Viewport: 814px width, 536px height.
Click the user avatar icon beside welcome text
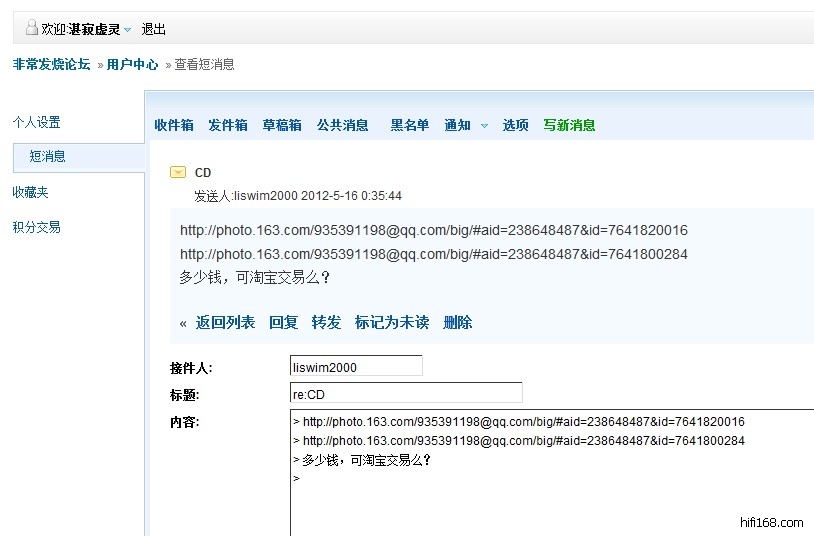[31, 28]
